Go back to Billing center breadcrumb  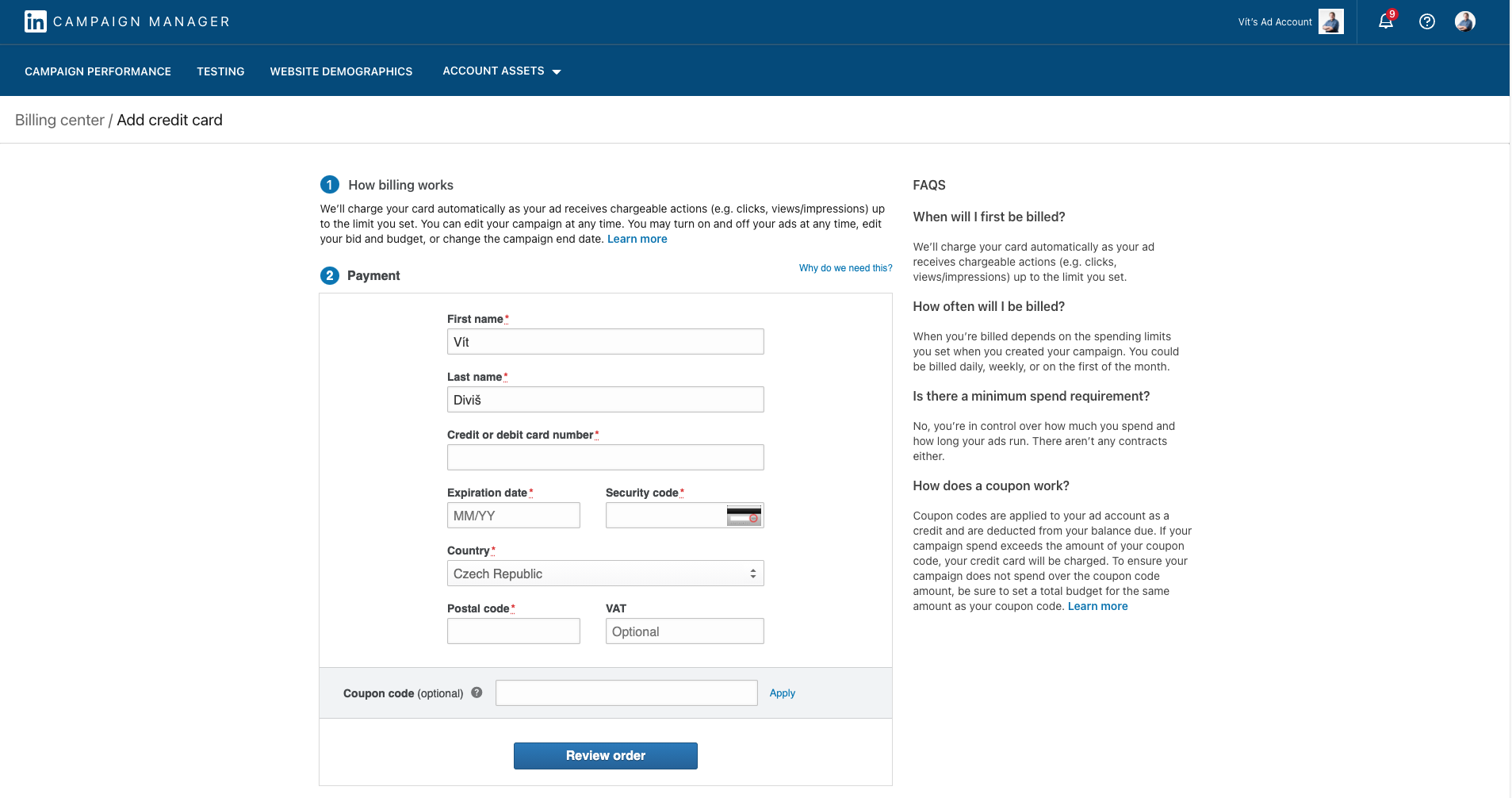pyautogui.click(x=59, y=120)
